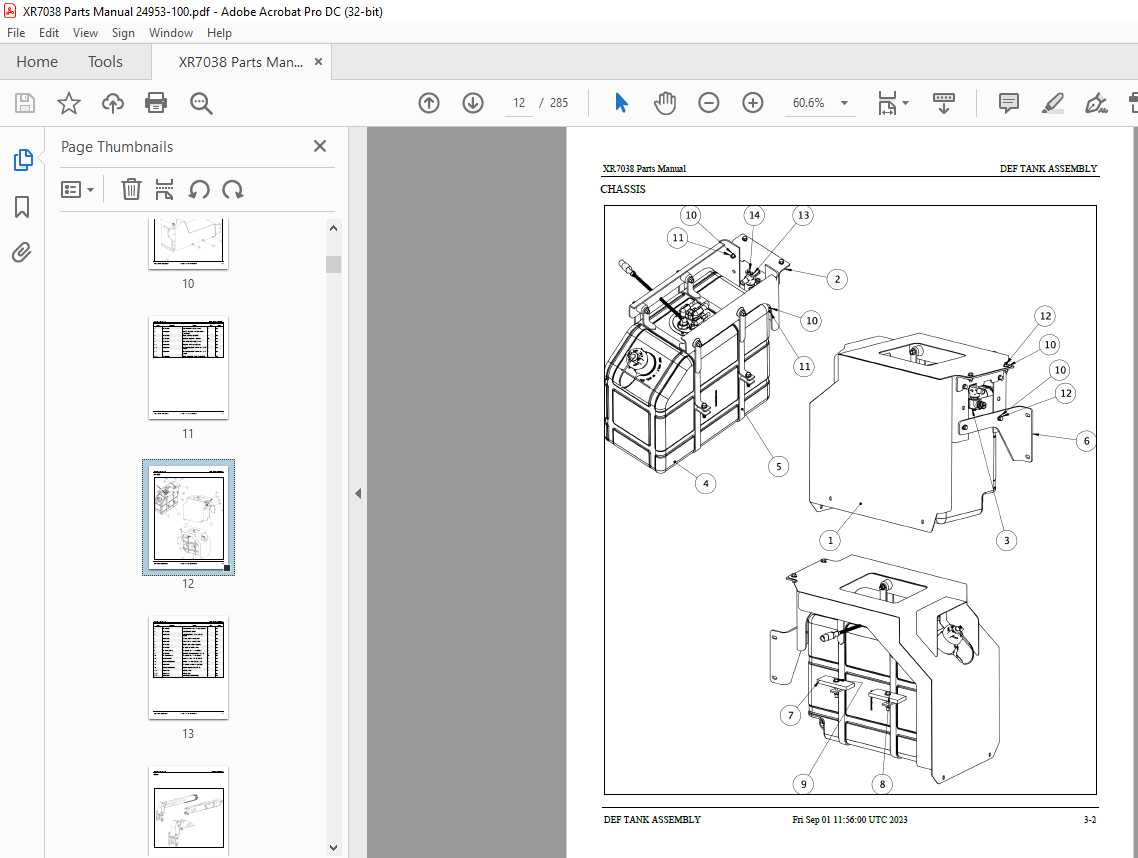
Task: Go to previous page arrow
Action: (429, 103)
